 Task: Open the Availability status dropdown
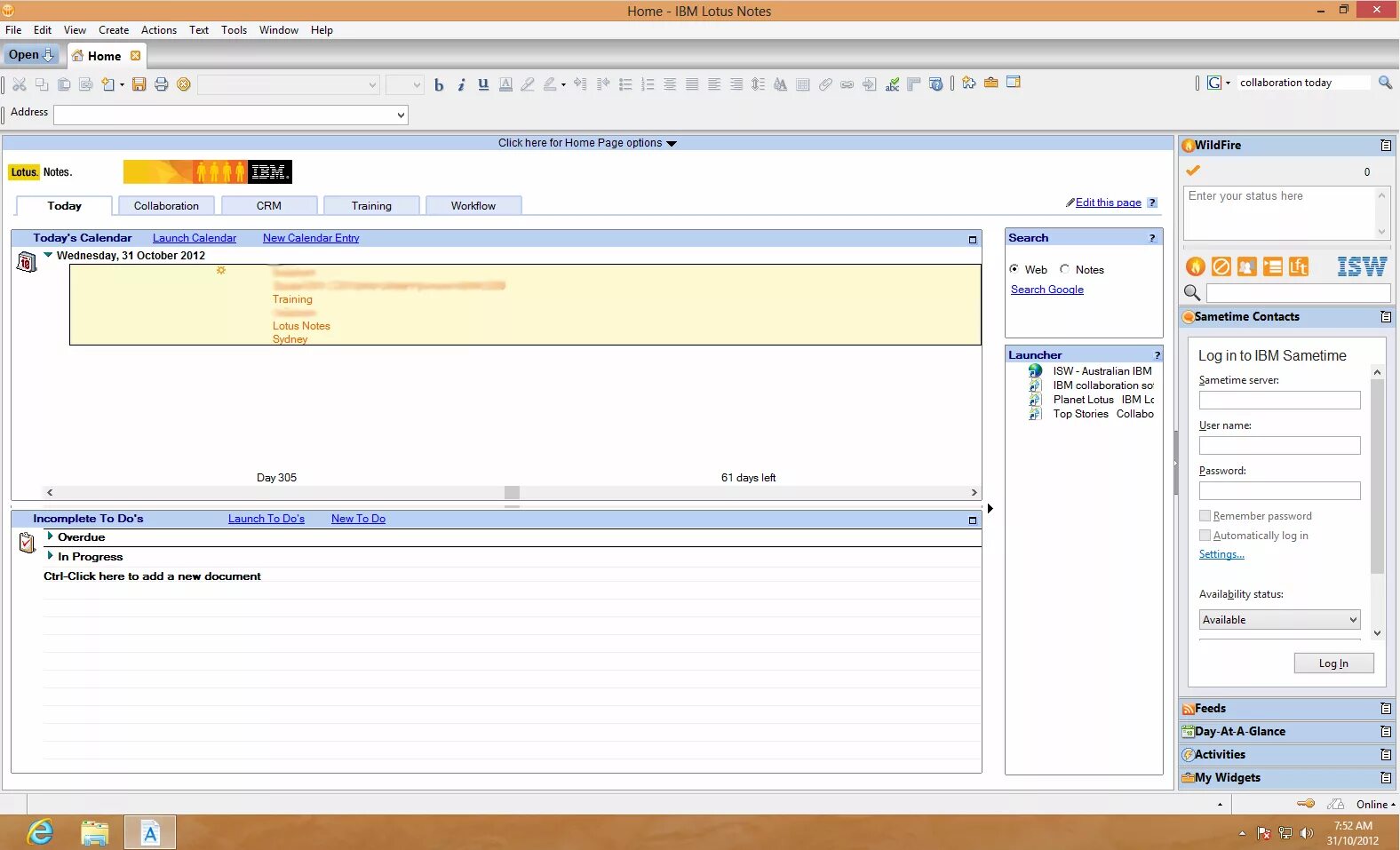click(1279, 620)
